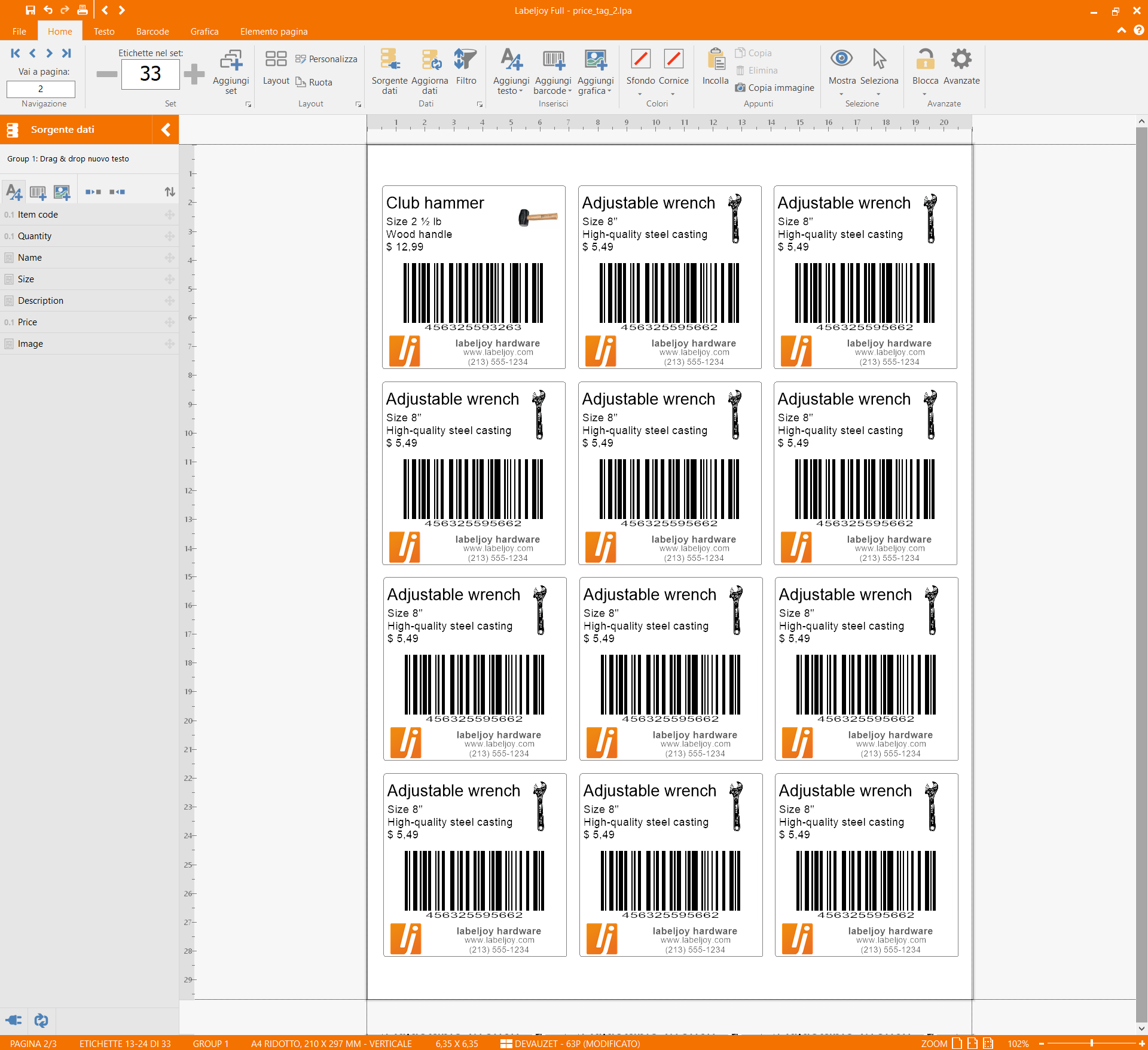Toggle field sort order arrows
The height and width of the screenshot is (1050, 1148).
(170, 192)
